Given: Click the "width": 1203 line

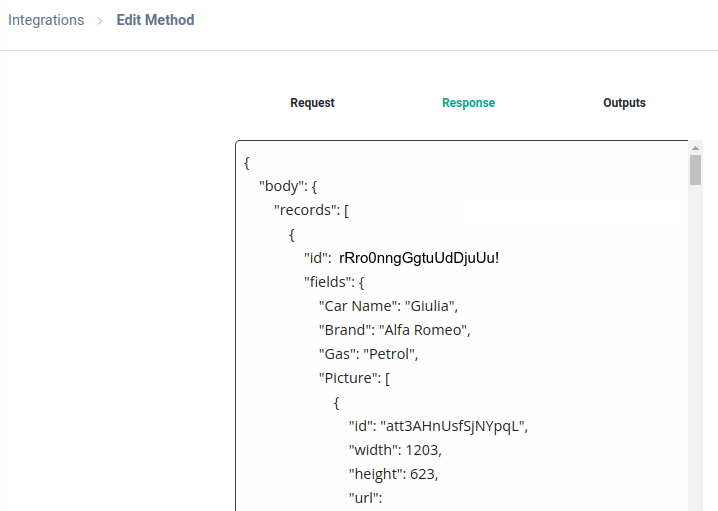Looking at the screenshot, I should [x=395, y=450].
